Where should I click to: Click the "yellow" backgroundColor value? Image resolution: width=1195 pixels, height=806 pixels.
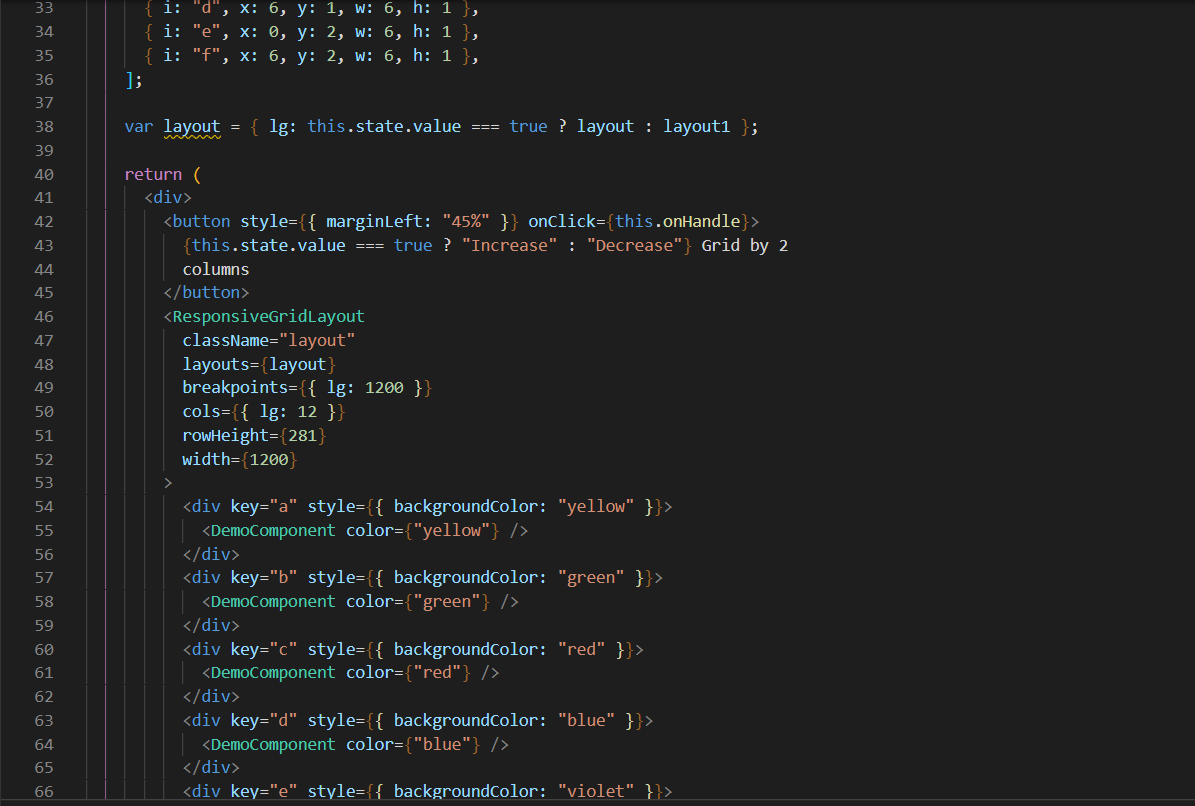click(597, 506)
